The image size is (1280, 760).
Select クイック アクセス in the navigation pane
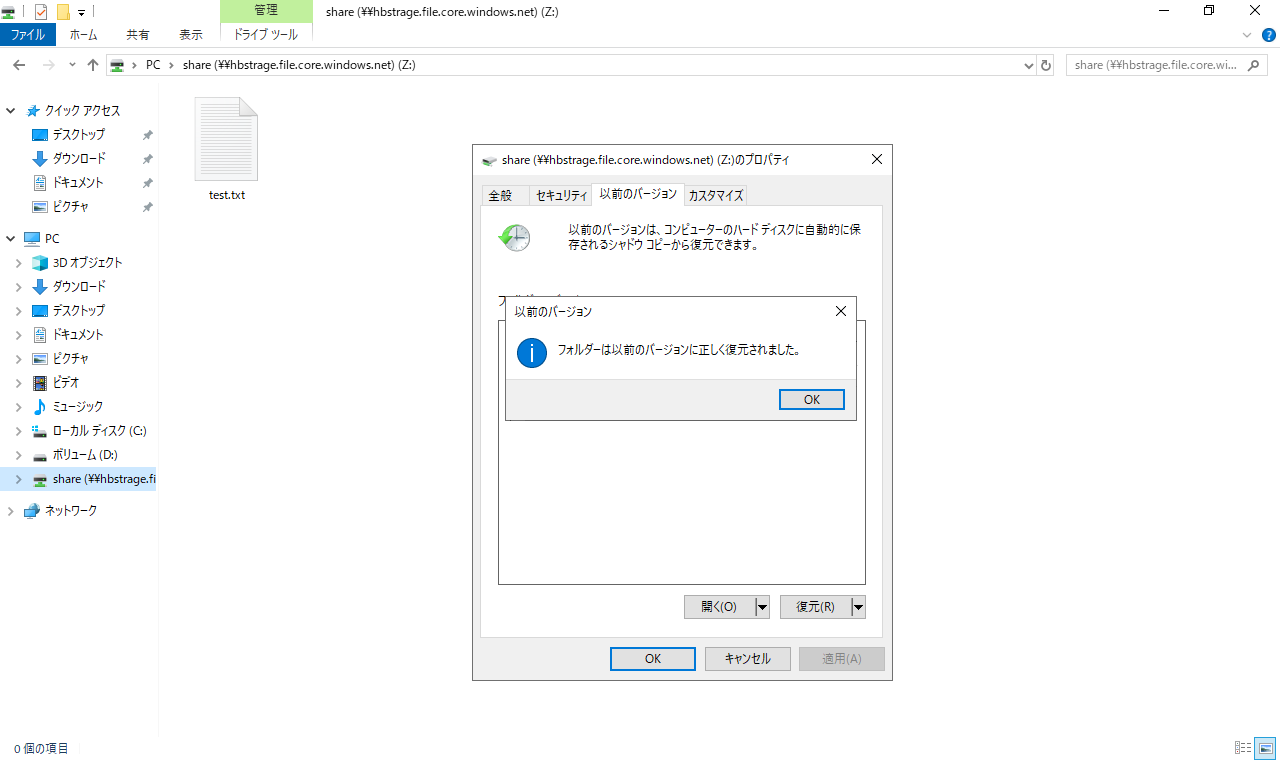(x=82, y=111)
